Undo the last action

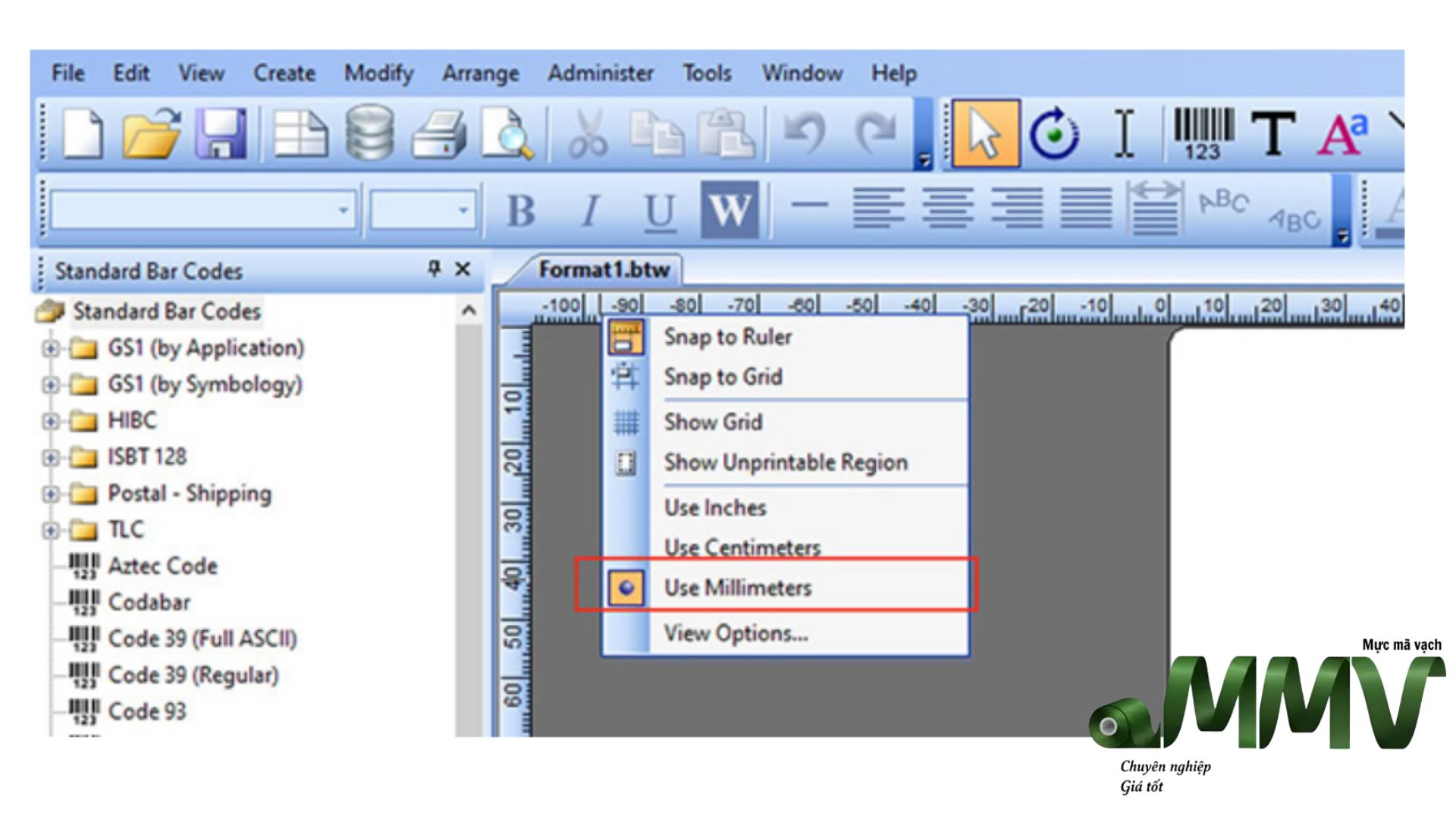click(x=805, y=133)
